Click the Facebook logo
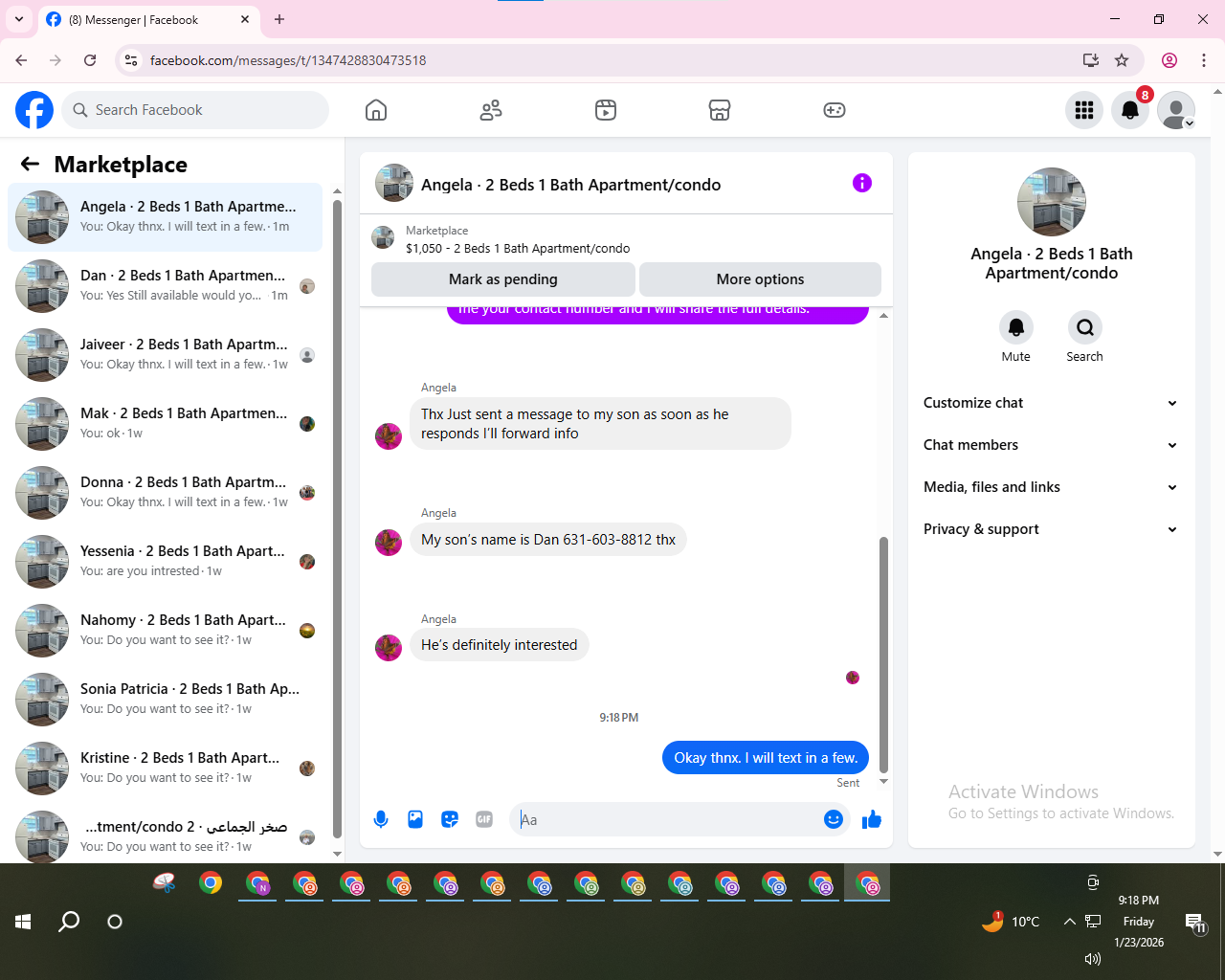 coord(34,110)
